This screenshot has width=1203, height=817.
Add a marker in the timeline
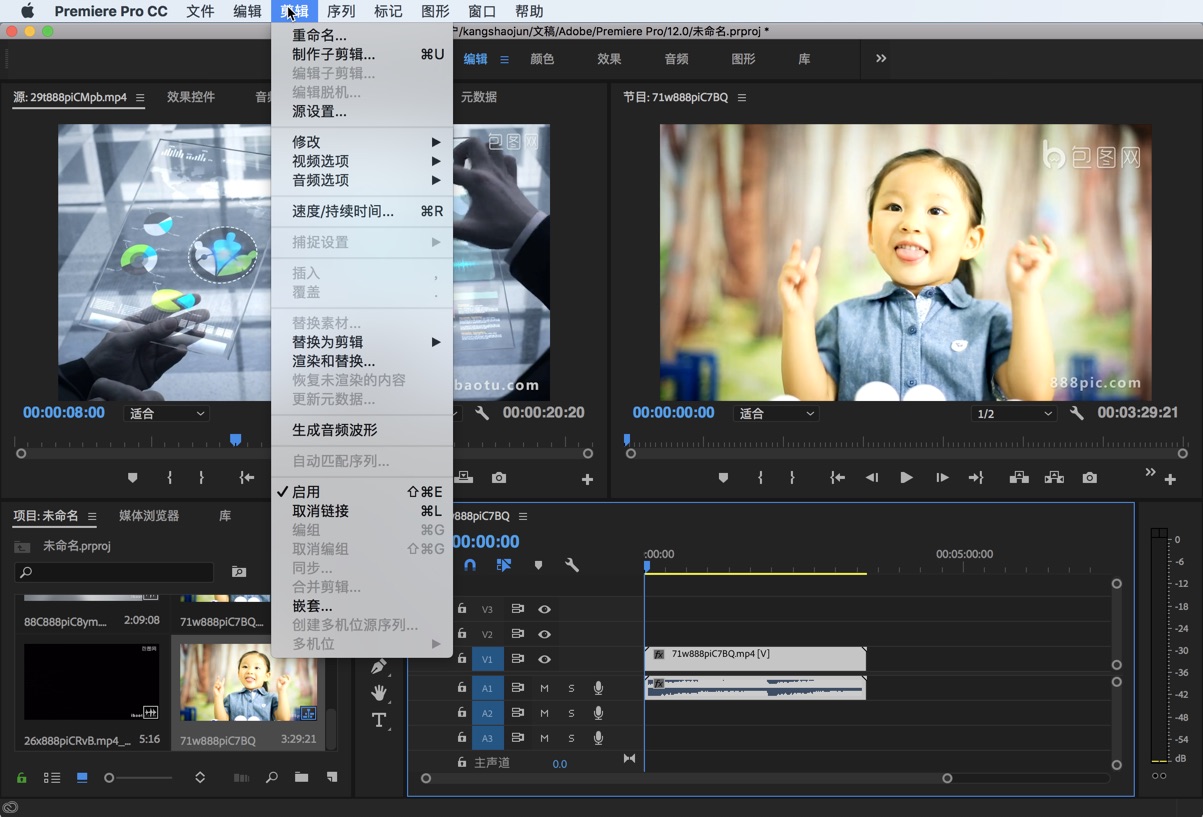[538, 565]
